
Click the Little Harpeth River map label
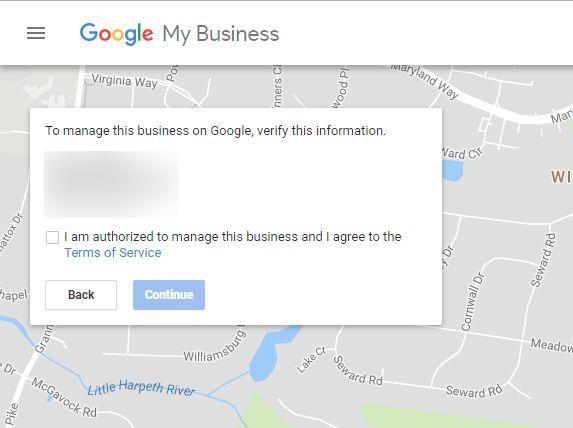pos(141,388)
